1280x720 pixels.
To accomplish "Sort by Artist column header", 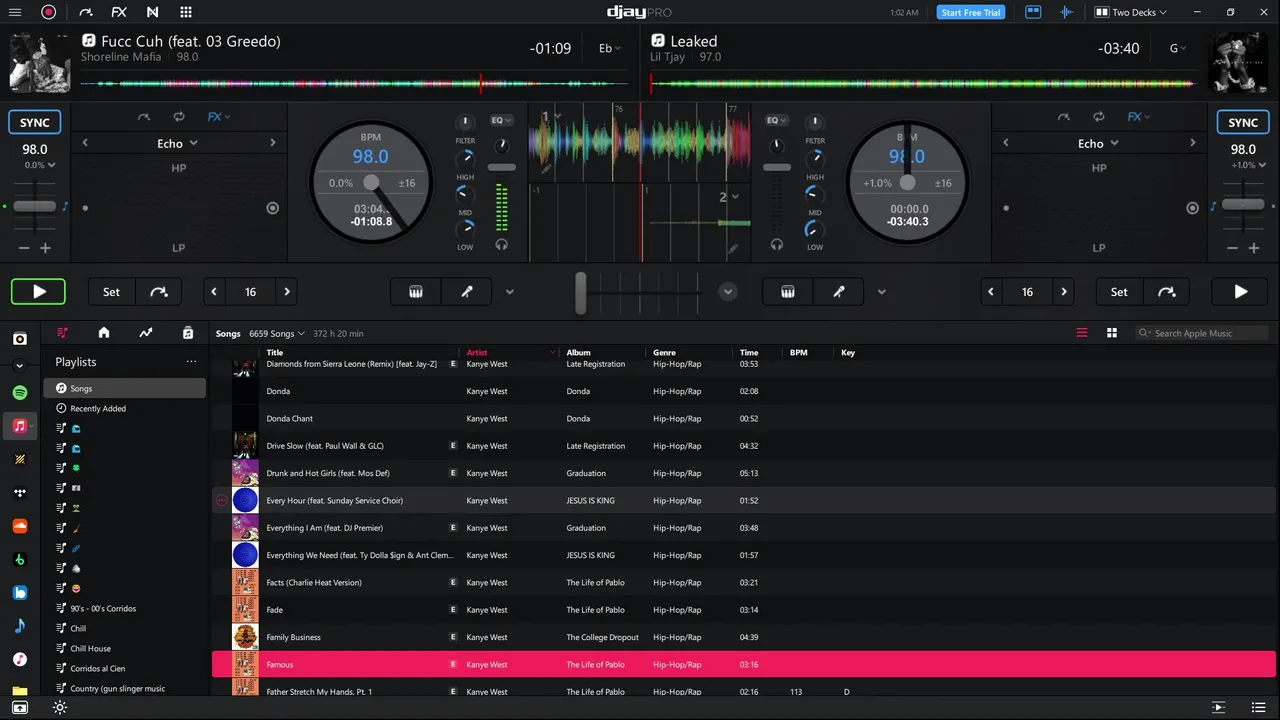I will click(477, 352).
